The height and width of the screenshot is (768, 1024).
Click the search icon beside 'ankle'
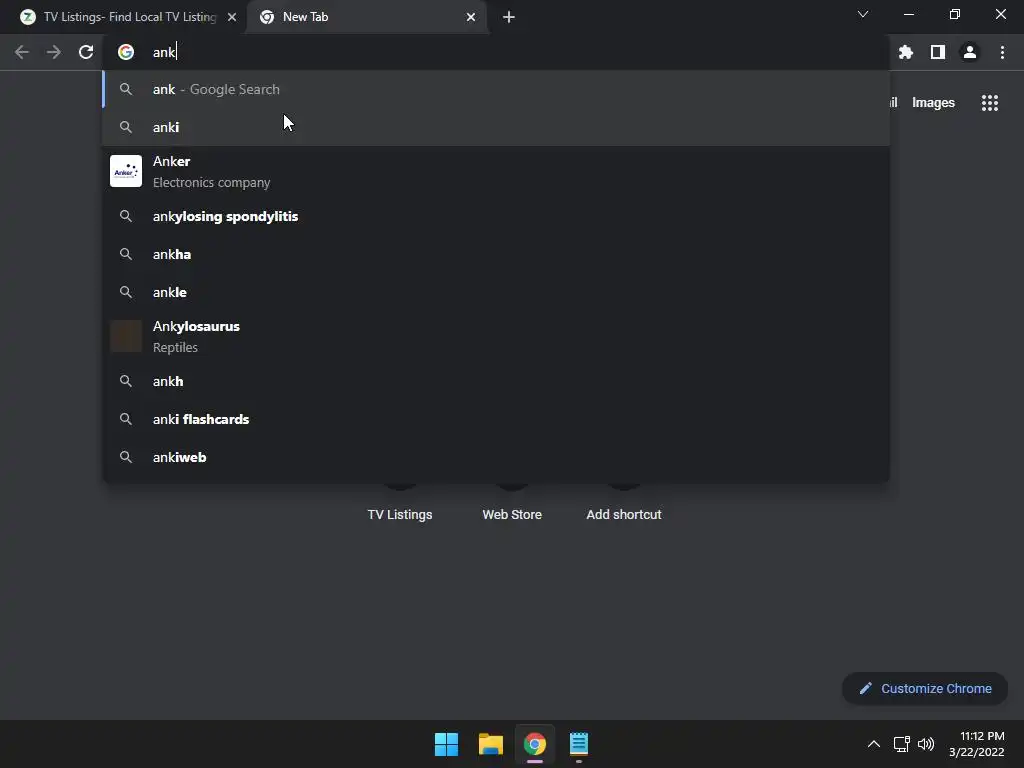(x=126, y=292)
